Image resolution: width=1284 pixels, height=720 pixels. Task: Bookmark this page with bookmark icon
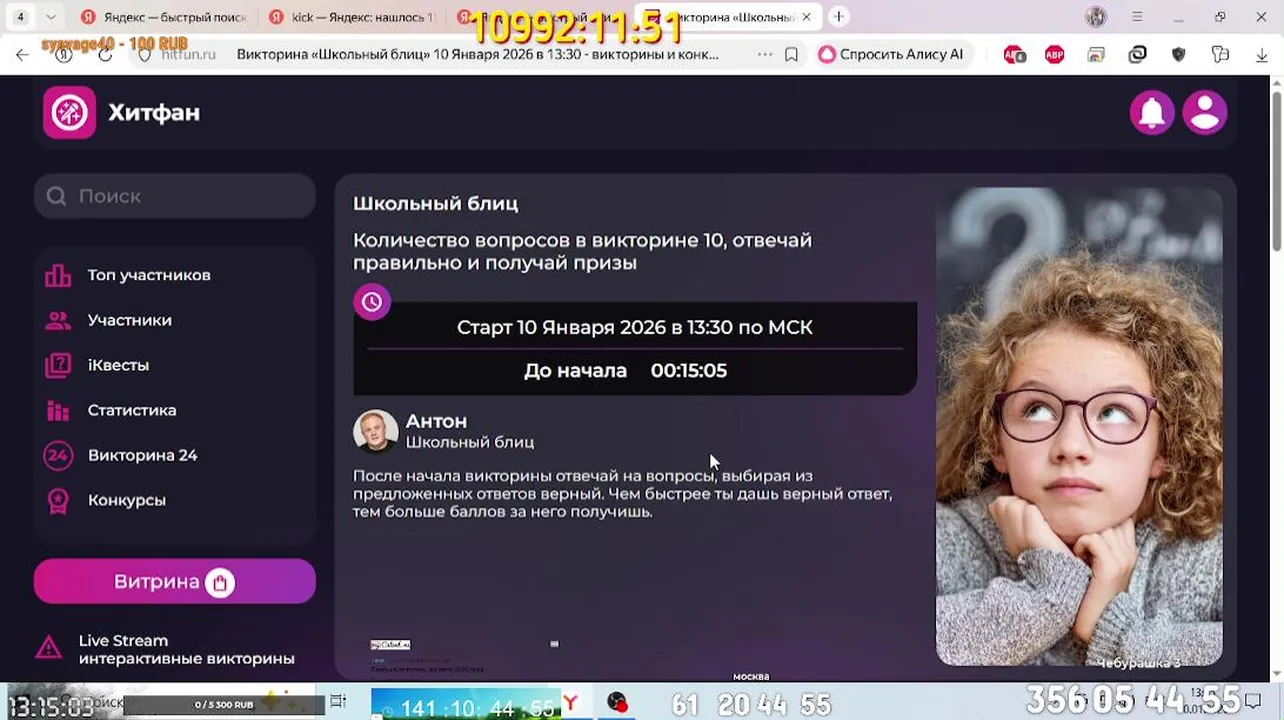click(791, 54)
